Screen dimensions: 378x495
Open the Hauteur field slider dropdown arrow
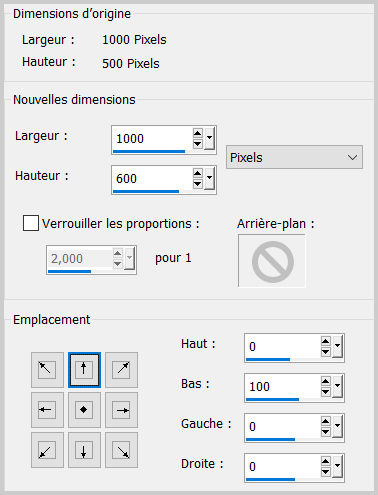pos(209,178)
